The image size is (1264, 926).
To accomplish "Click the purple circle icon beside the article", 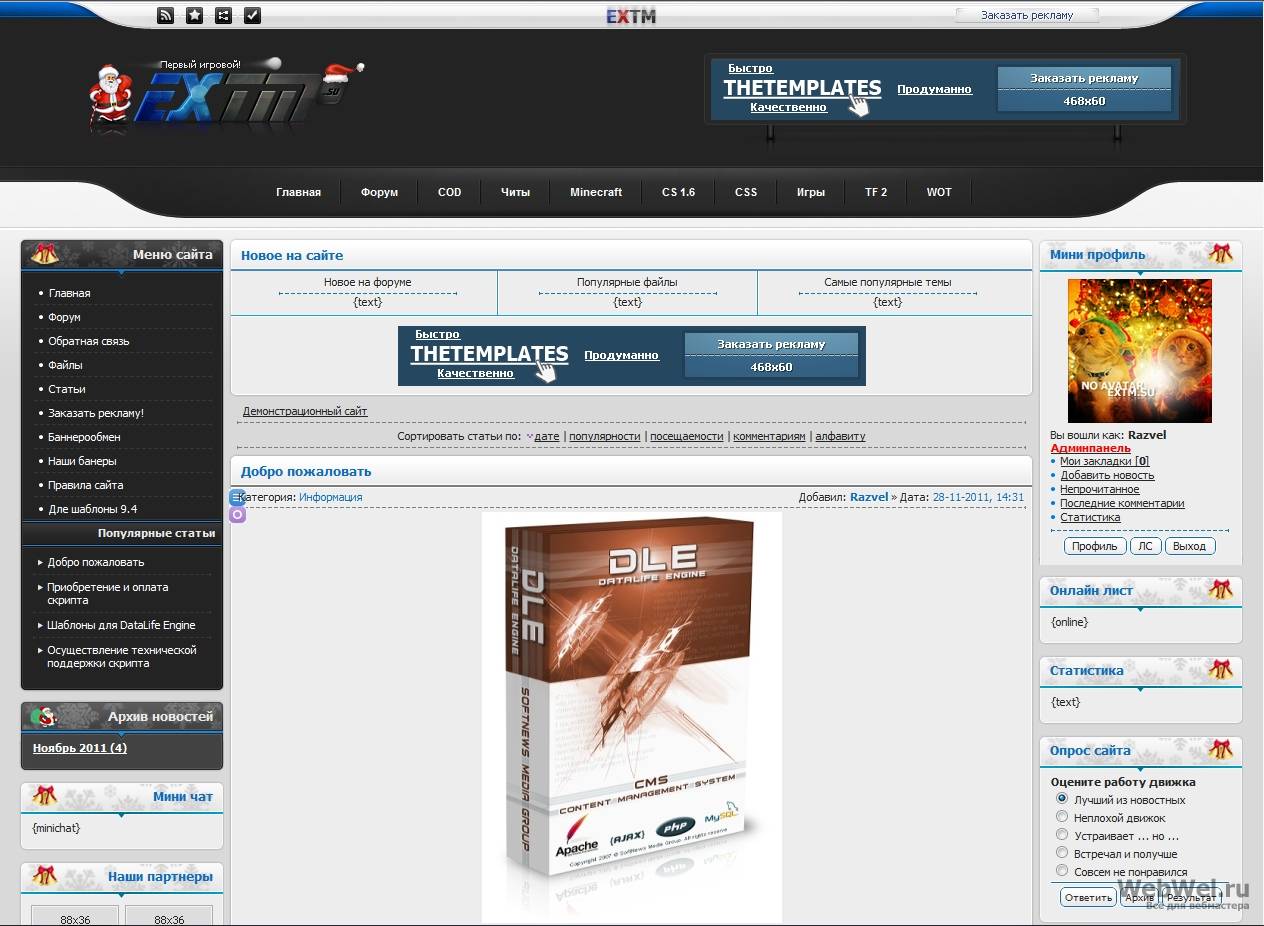I will tap(237, 515).
